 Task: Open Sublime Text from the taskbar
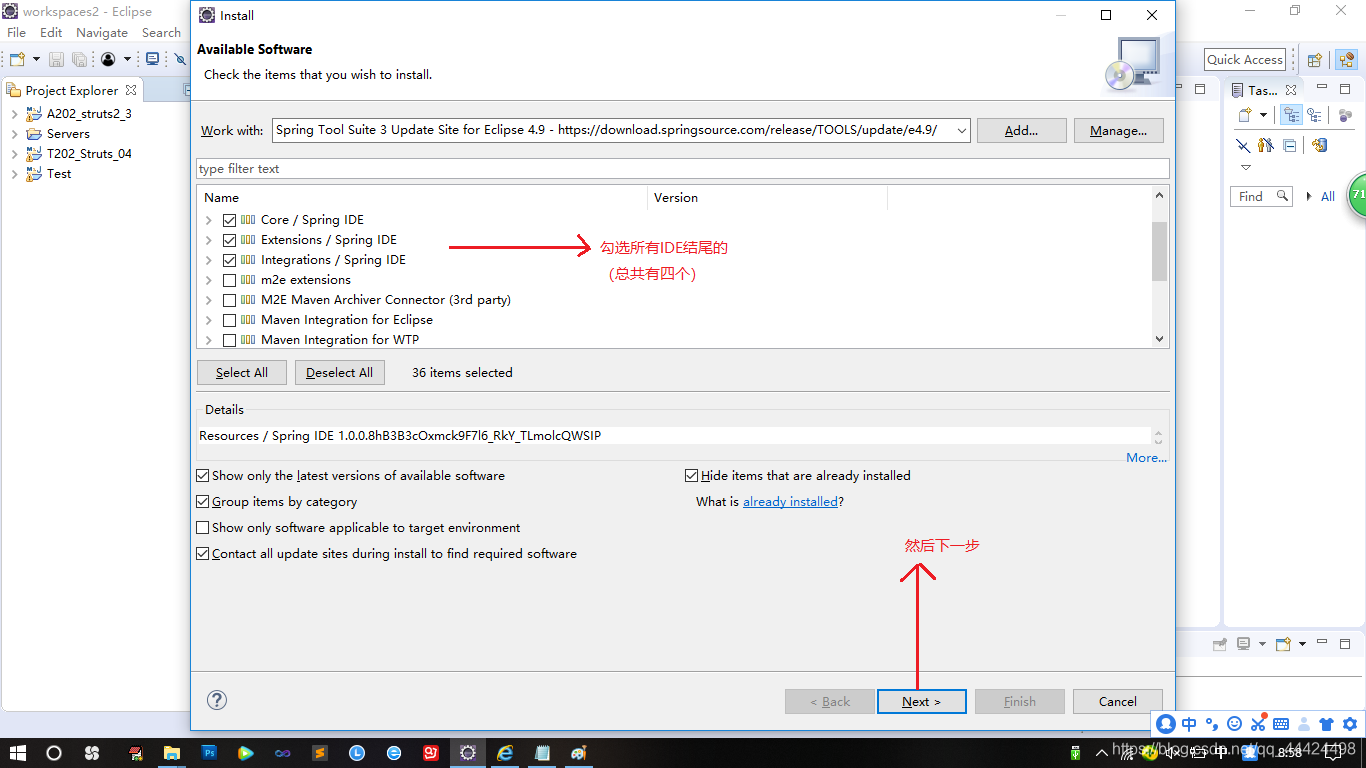pyautogui.click(x=319, y=752)
